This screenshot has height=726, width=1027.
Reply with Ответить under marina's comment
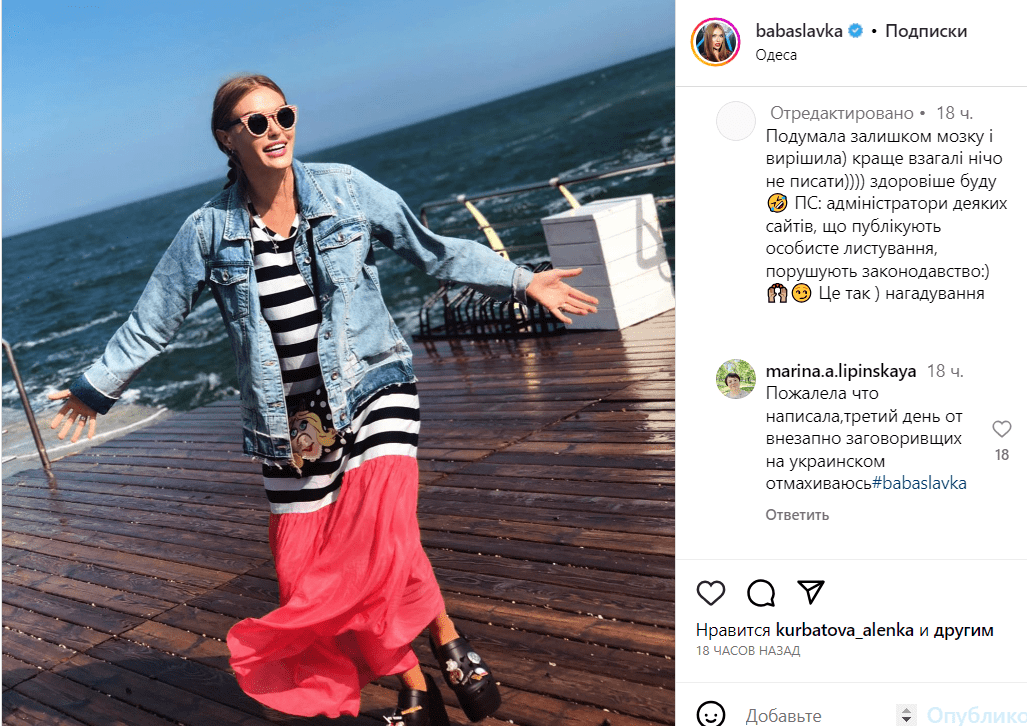[x=797, y=515]
